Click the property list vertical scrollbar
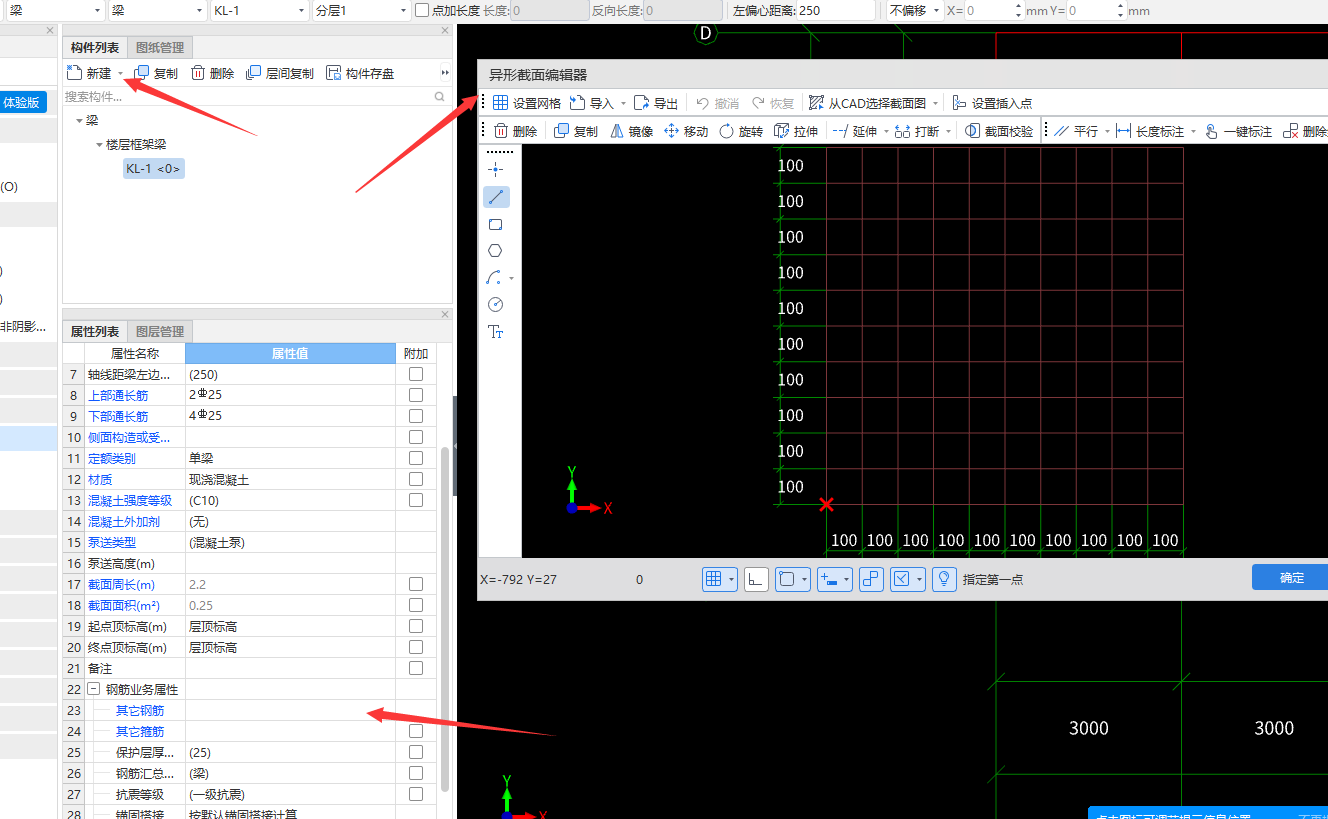The height and width of the screenshot is (819, 1328). (x=445, y=618)
